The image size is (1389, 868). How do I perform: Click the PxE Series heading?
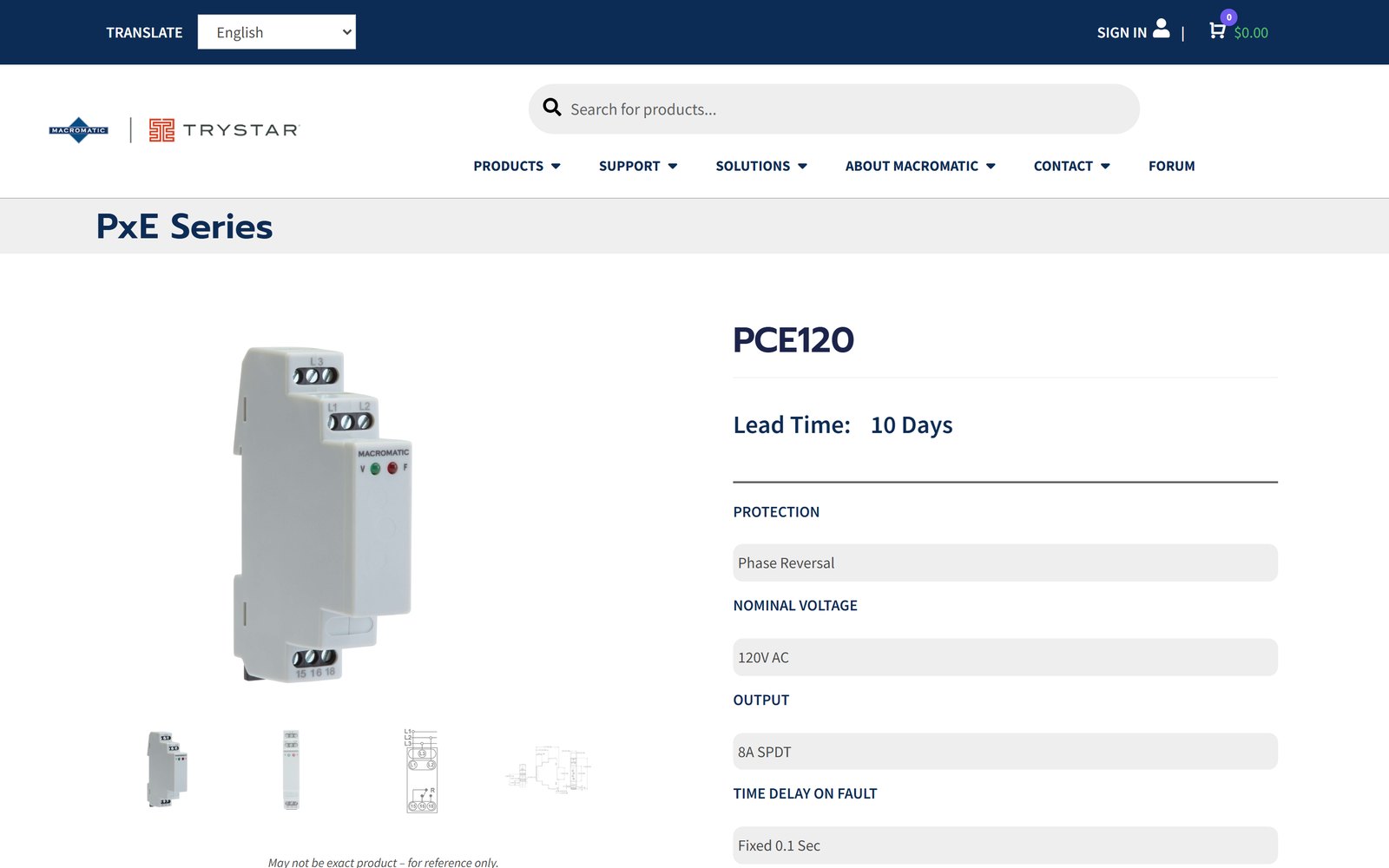click(x=184, y=227)
